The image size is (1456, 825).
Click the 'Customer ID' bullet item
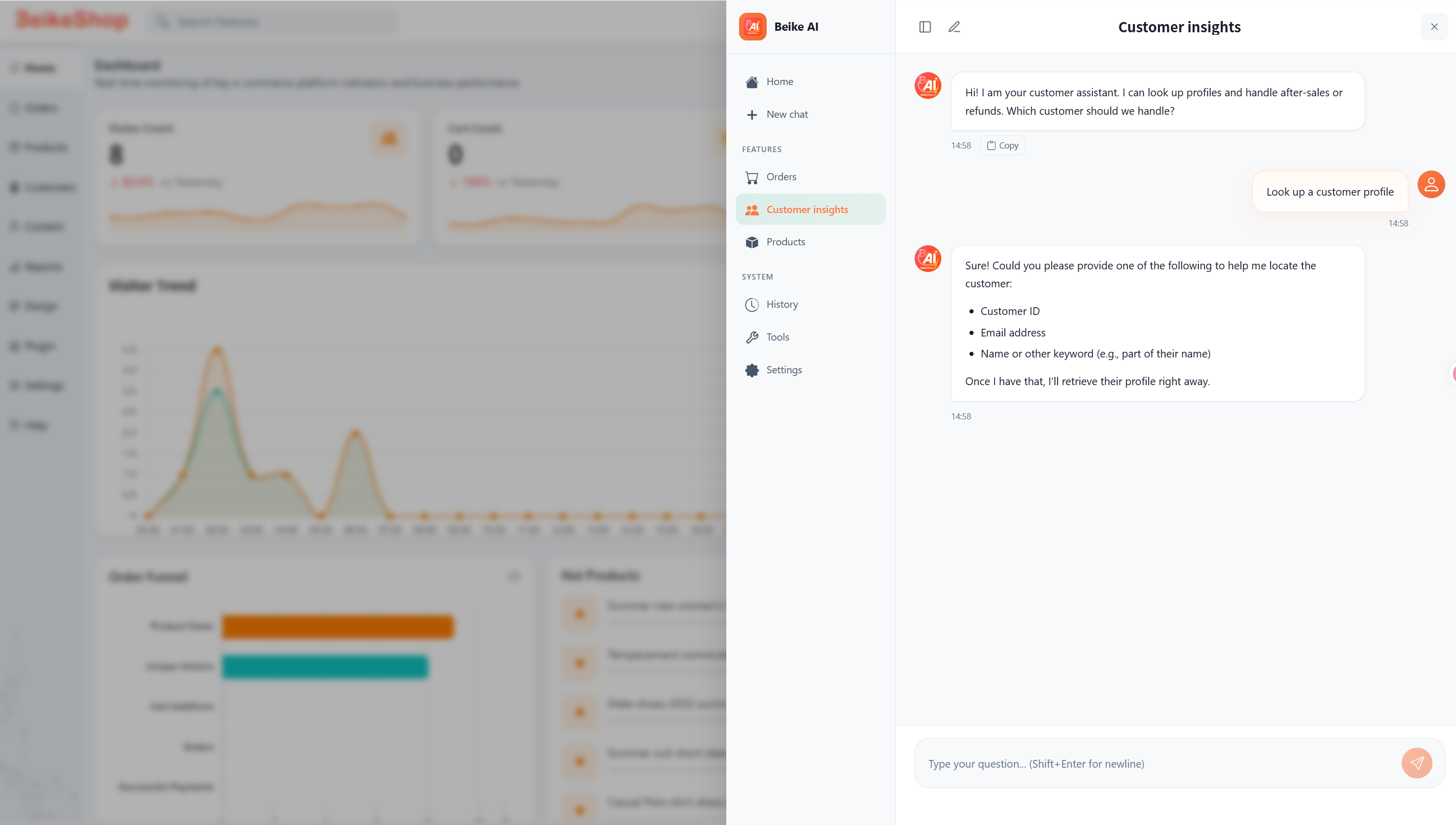coord(1010,311)
